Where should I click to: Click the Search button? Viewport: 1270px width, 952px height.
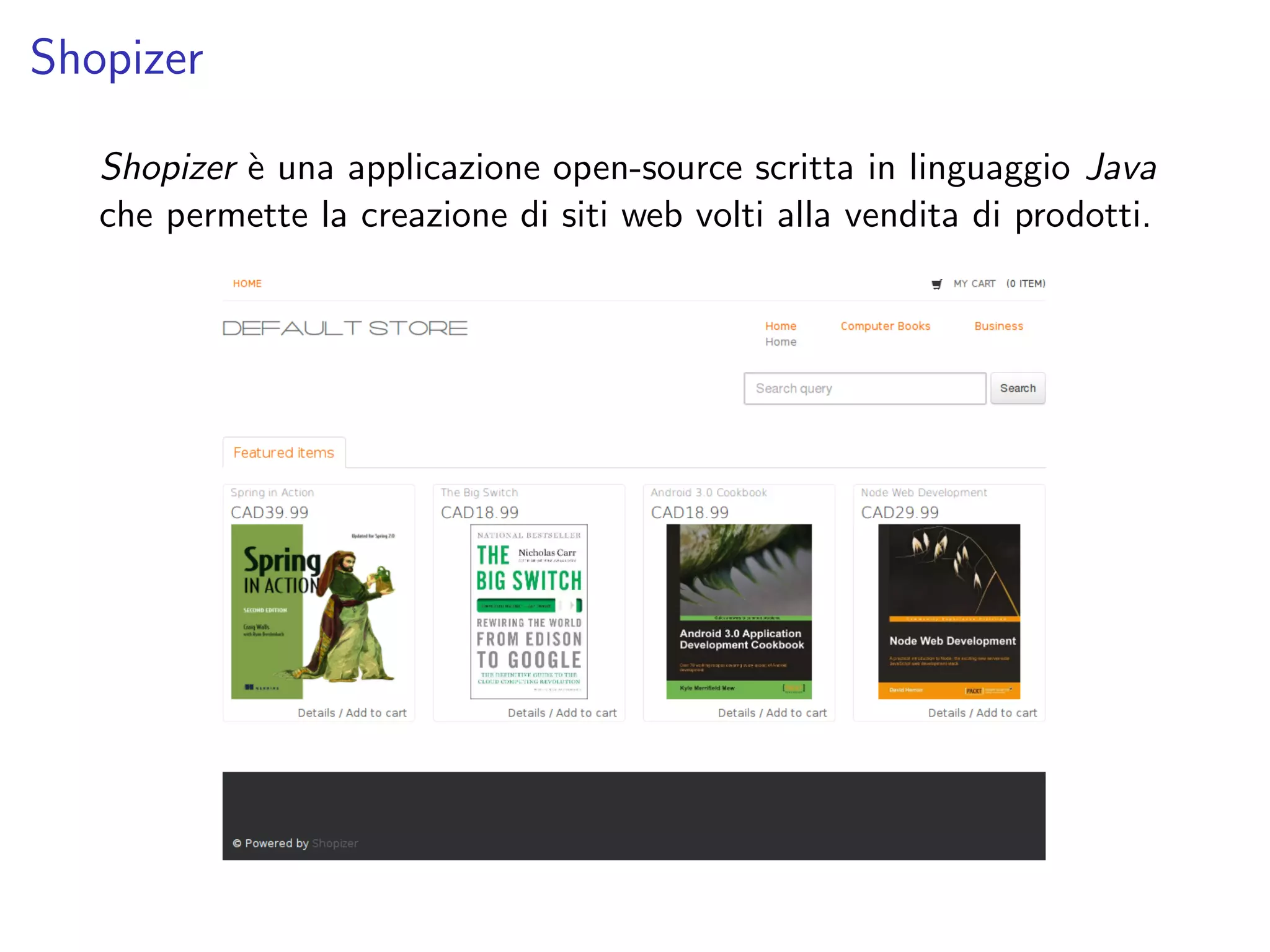click(x=1018, y=389)
